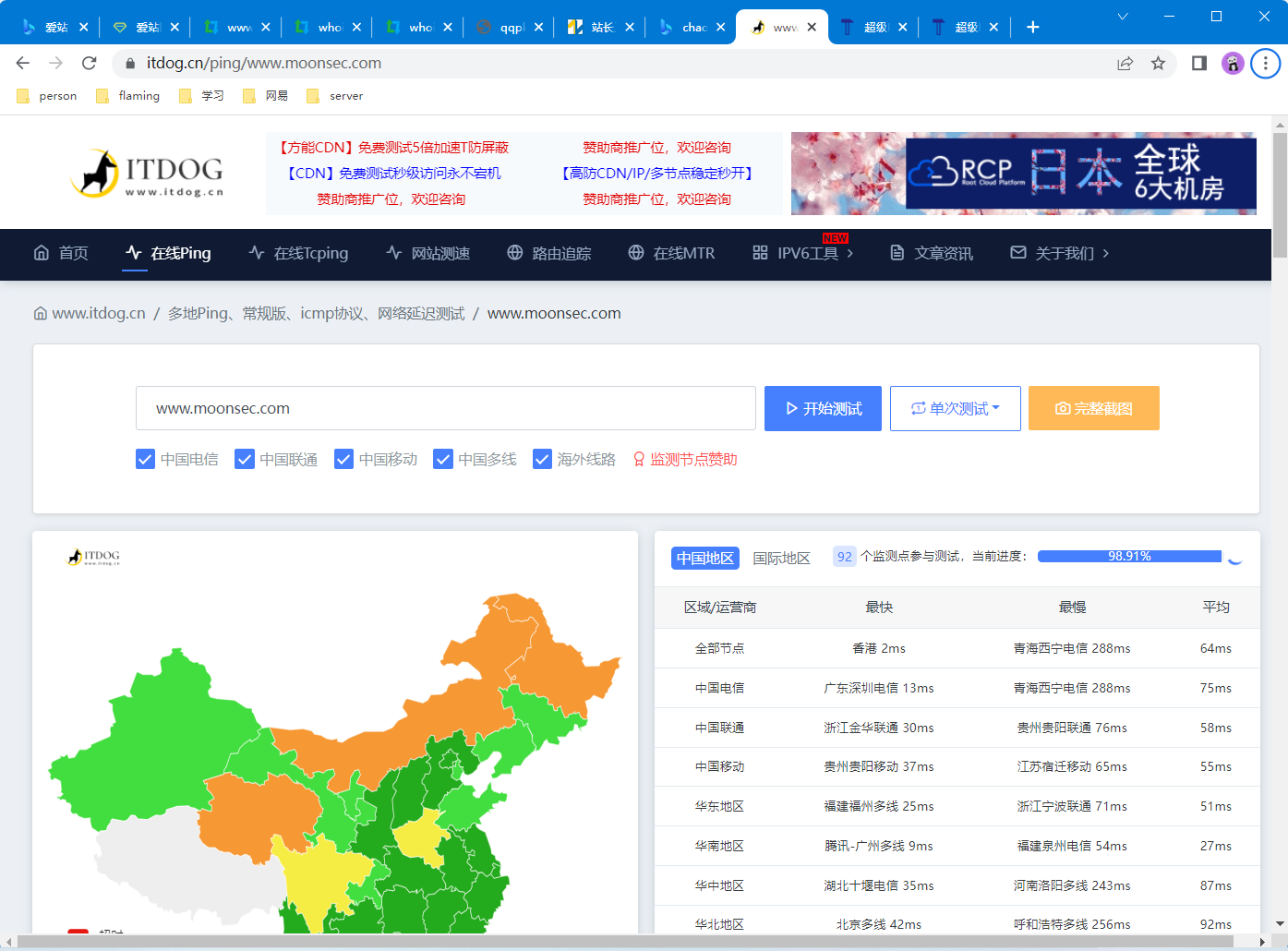Click the 98.91% progress bar

click(1129, 556)
